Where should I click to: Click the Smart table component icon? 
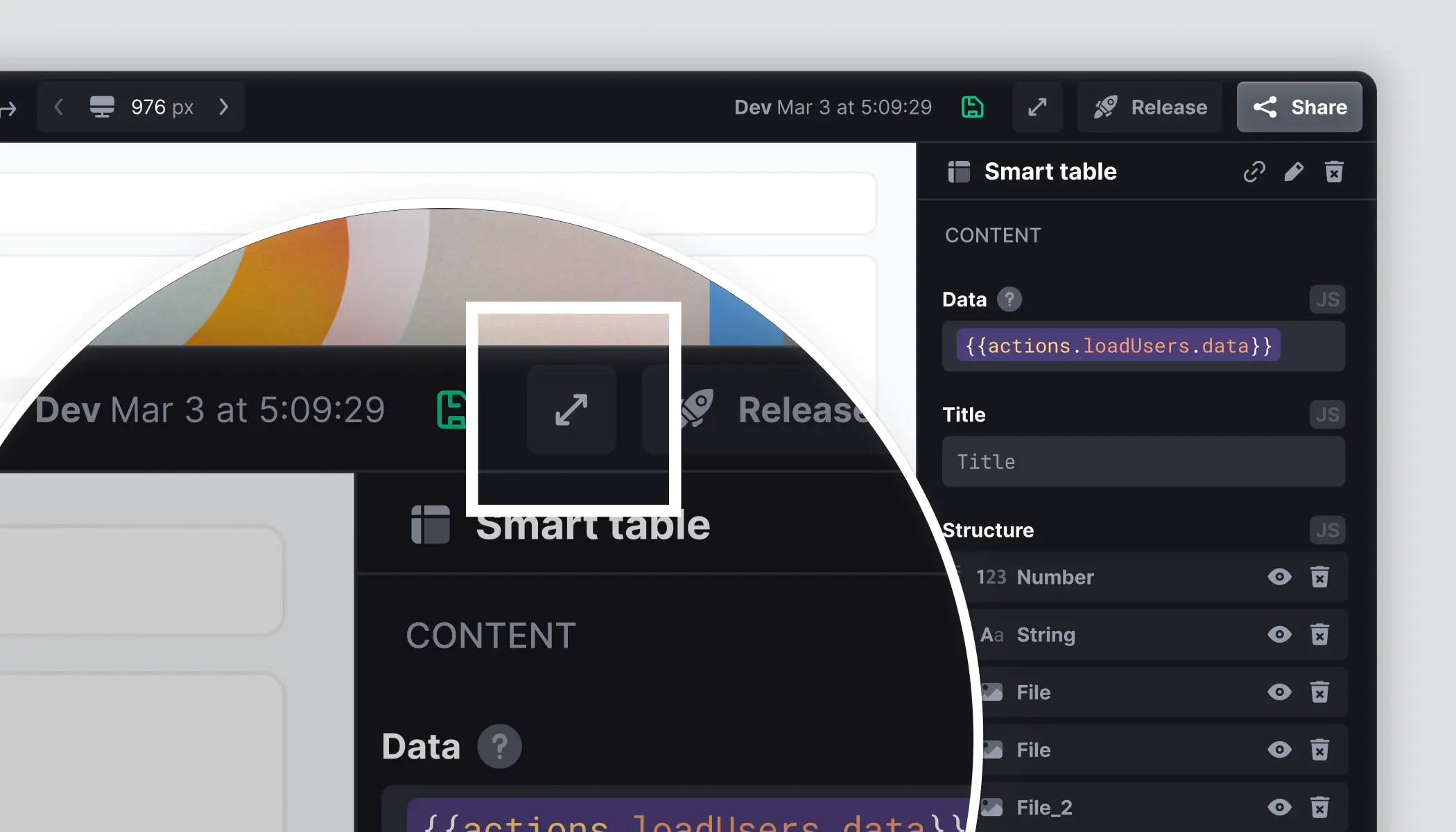pos(959,171)
